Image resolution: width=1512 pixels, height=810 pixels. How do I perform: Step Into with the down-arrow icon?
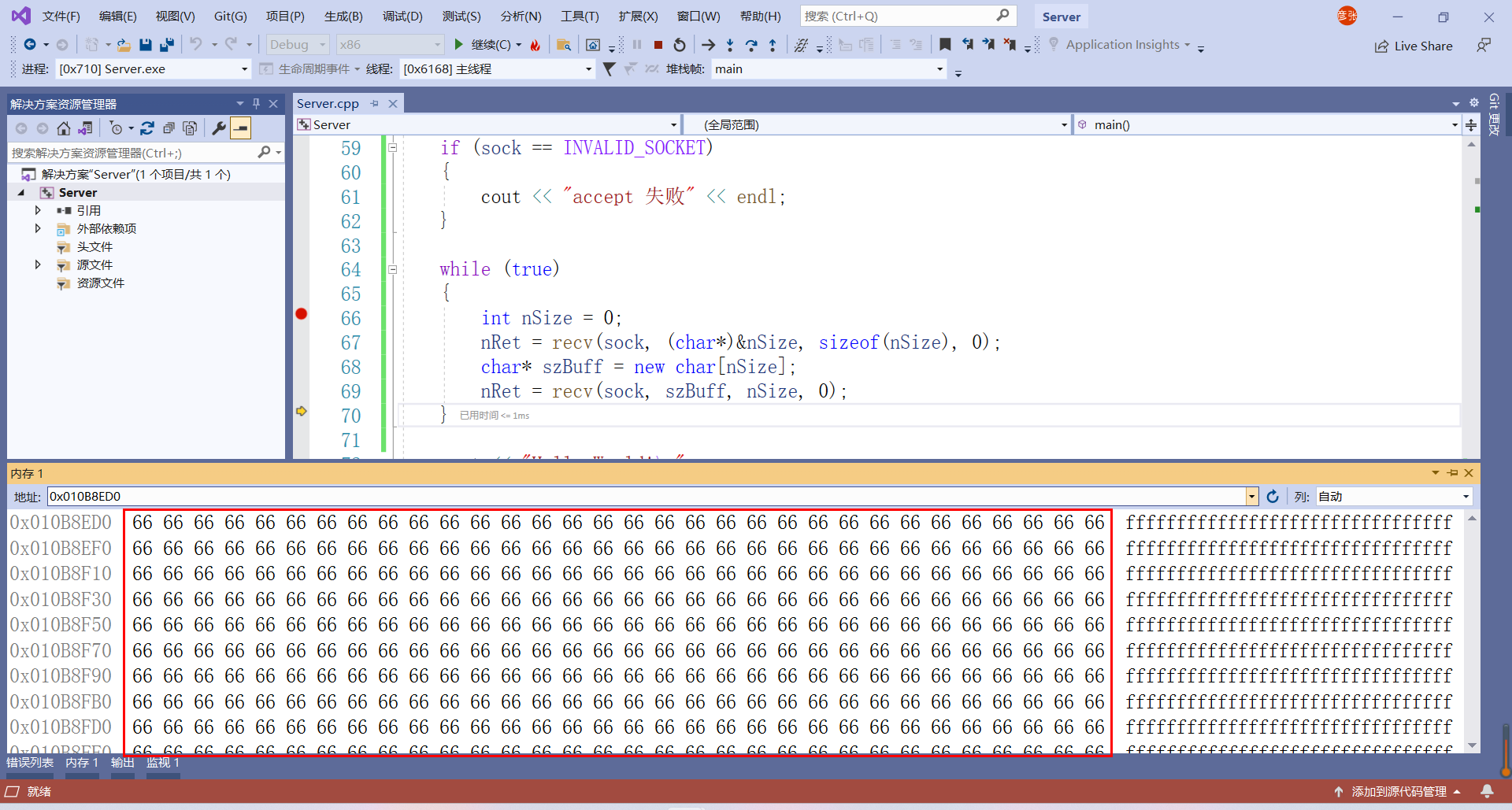pyautogui.click(x=730, y=45)
